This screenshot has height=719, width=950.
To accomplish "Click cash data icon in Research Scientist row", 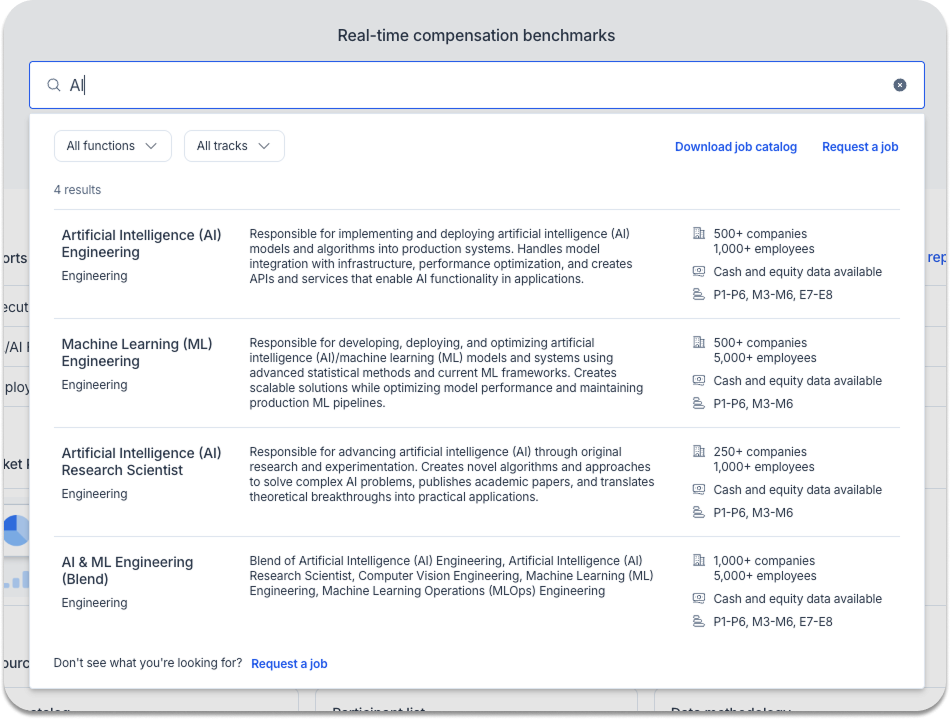I will [699, 489].
